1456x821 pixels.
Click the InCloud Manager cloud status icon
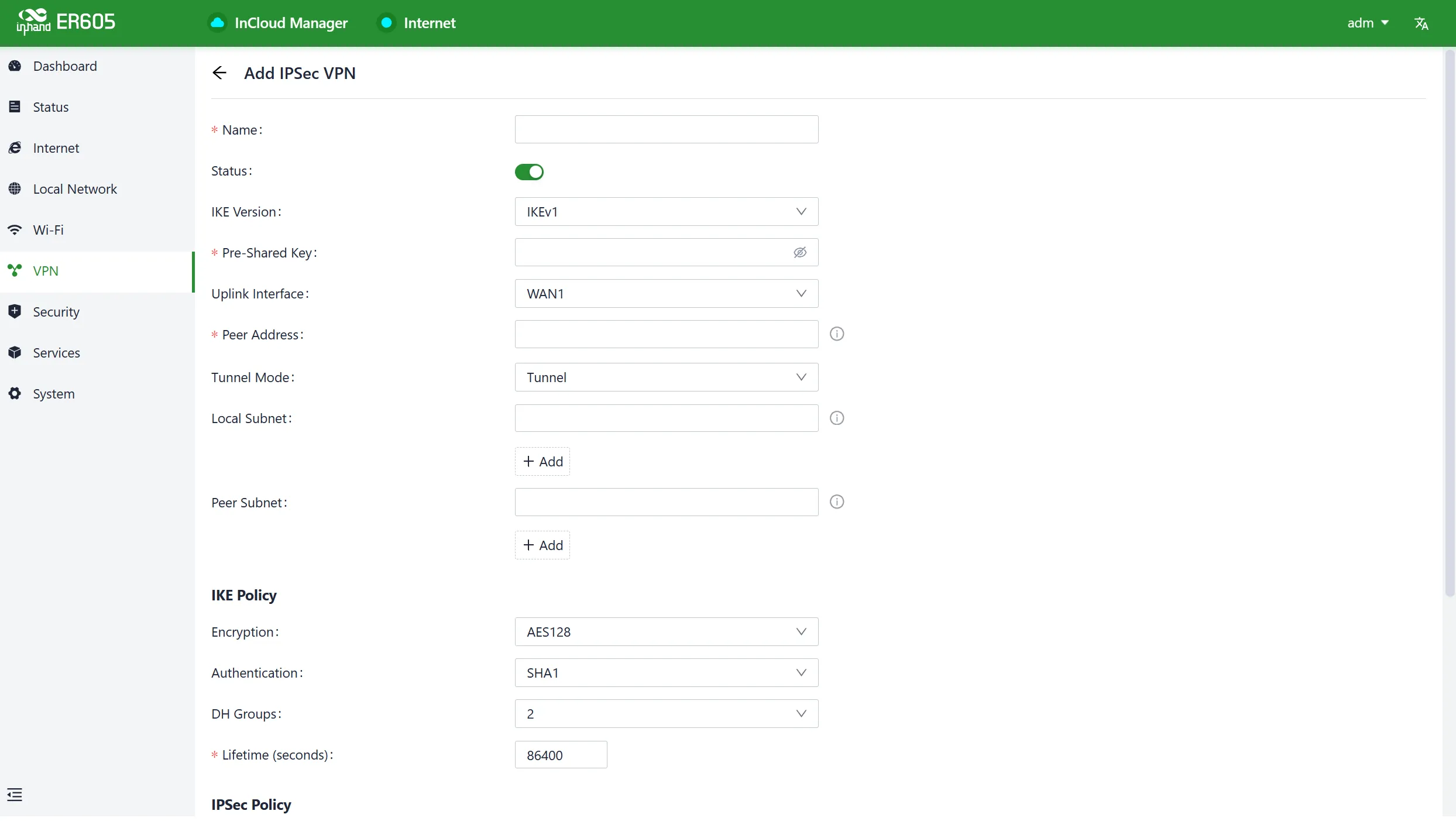(x=217, y=23)
